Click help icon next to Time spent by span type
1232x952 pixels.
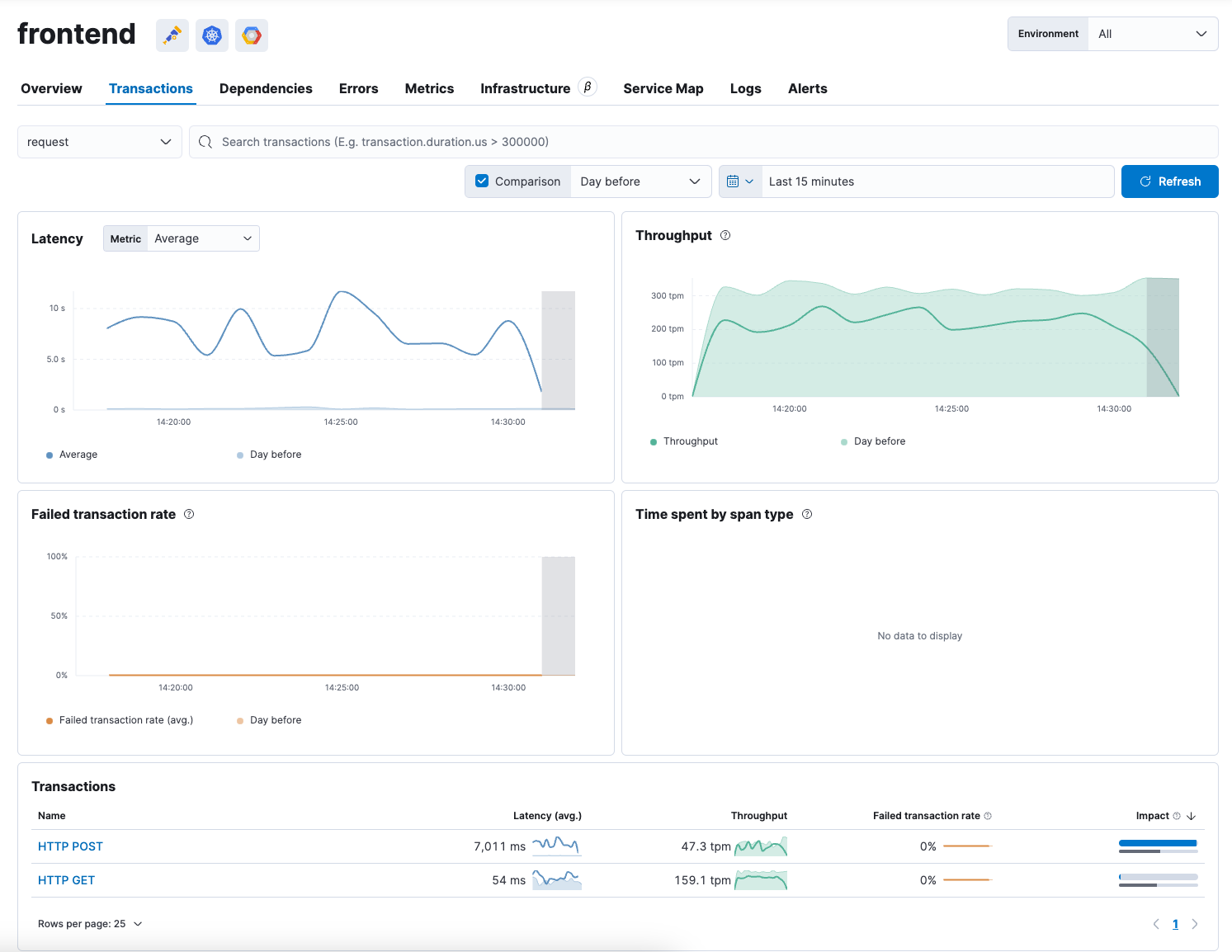[807, 515]
